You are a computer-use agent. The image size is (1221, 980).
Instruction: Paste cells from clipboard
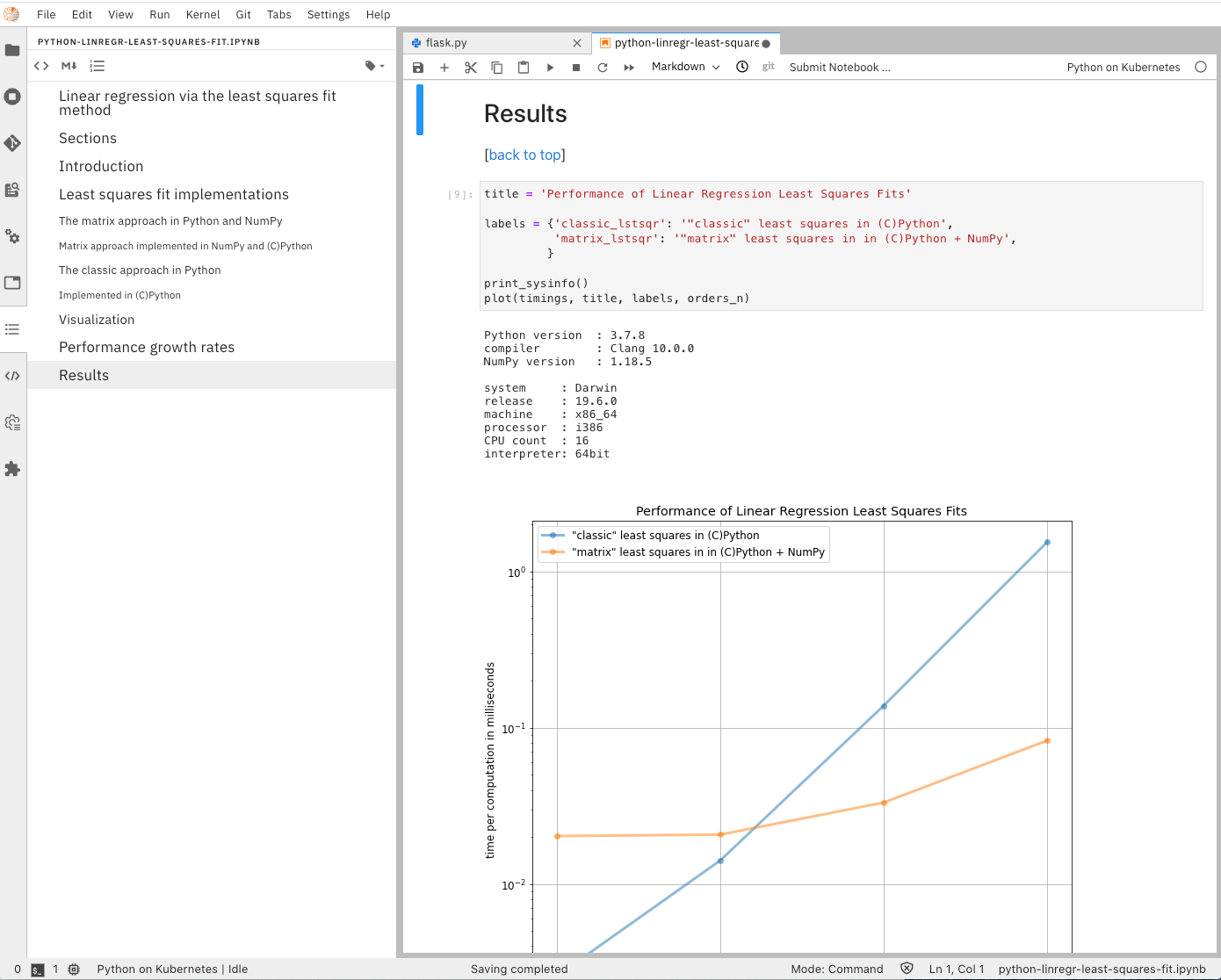click(524, 68)
